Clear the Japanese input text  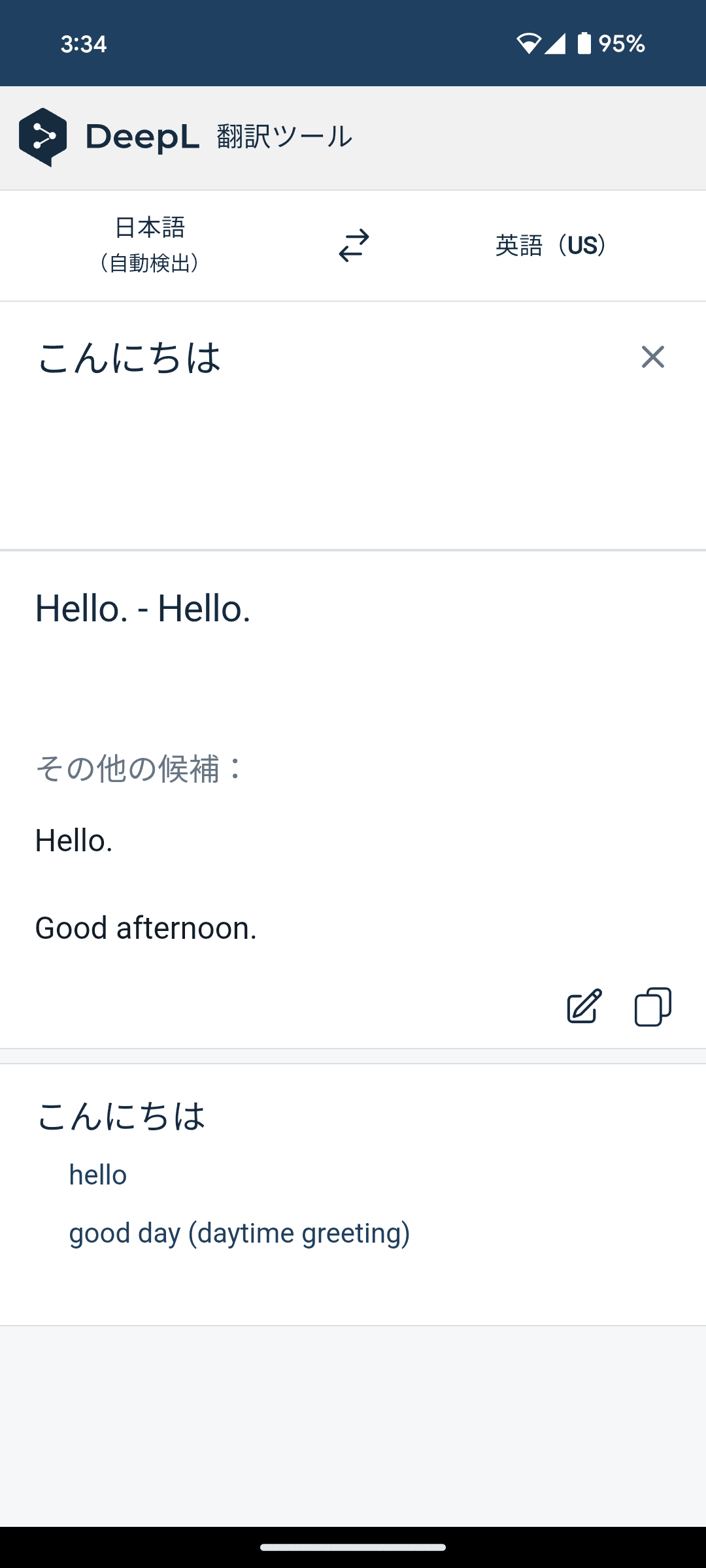pos(652,357)
